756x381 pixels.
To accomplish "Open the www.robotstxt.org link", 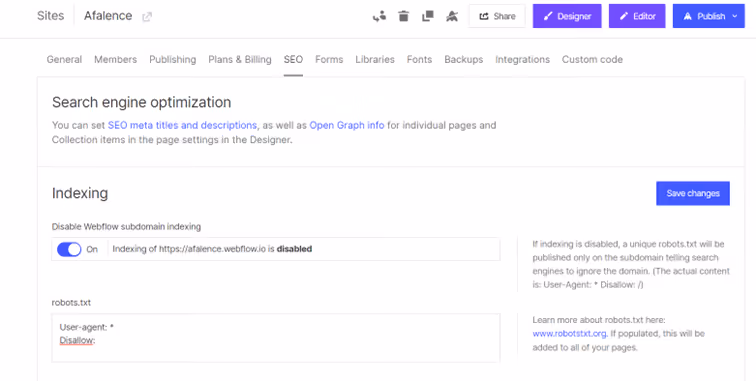I will pyautogui.click(x=569, y=334).
